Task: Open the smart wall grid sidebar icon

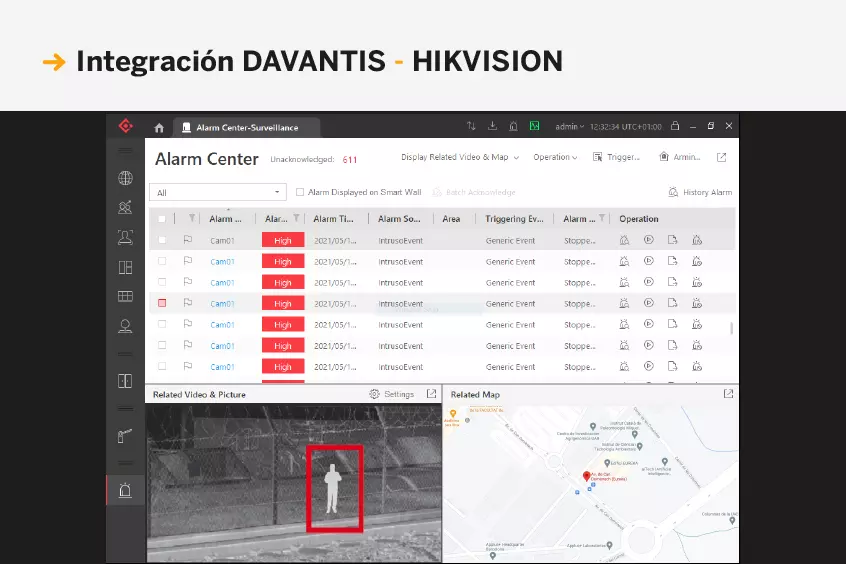Action: [x=125, y=296]
